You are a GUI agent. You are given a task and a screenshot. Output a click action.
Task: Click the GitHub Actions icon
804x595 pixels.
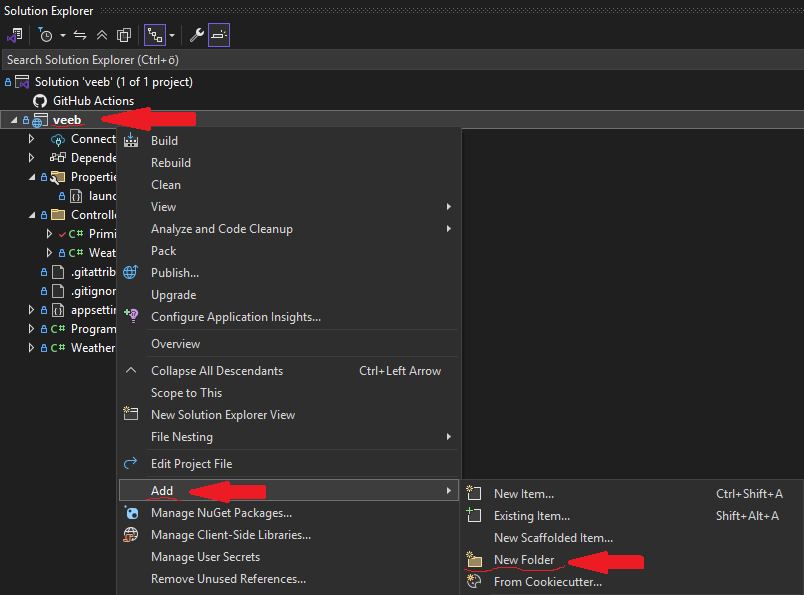(40, 101)
